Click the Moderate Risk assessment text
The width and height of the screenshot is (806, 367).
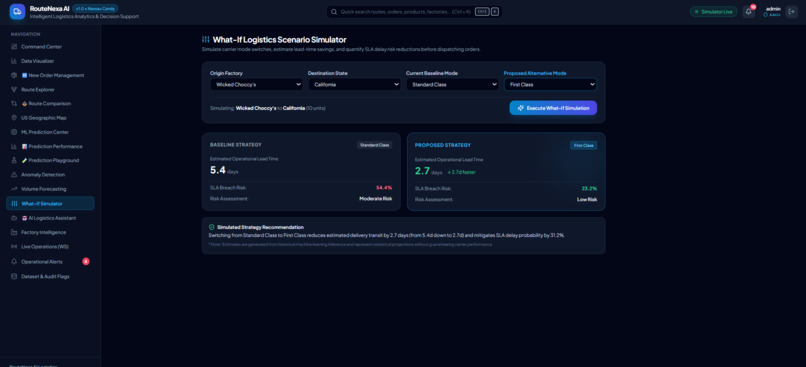pyautogui.click(x=376, y=198)
